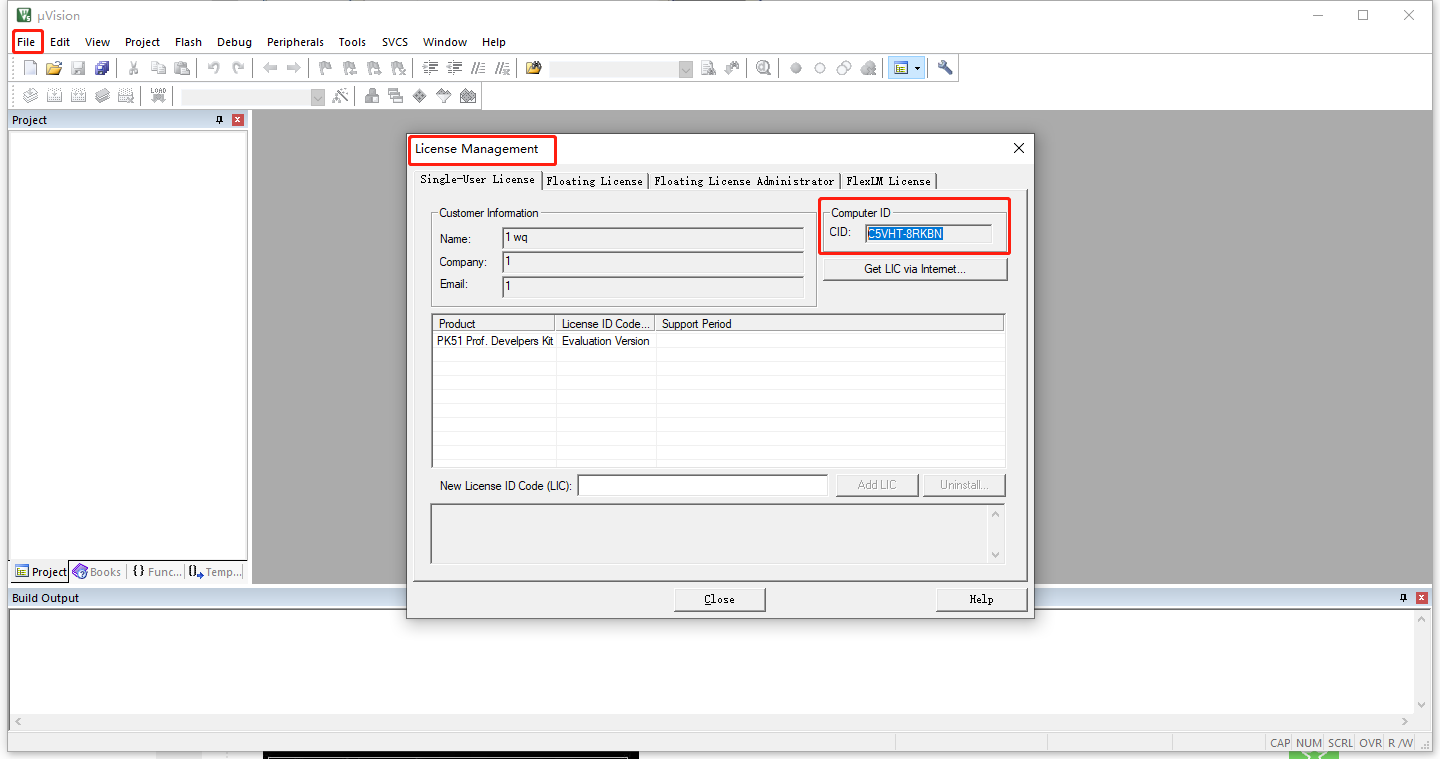Switch to the Functions panel tab
This screenshot has width=1440, height=759.
pyautogui.click(x=157, y=572)
